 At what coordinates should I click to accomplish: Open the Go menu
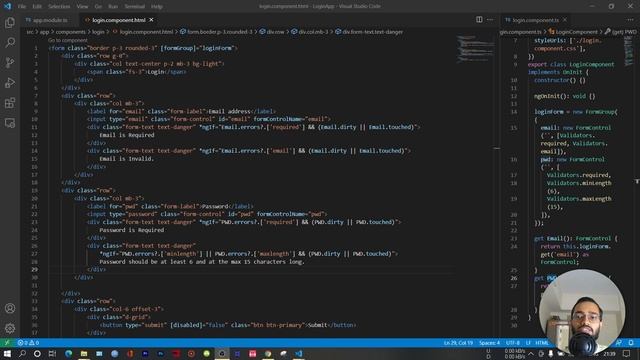pyautogui.click(x=98, y=7)
